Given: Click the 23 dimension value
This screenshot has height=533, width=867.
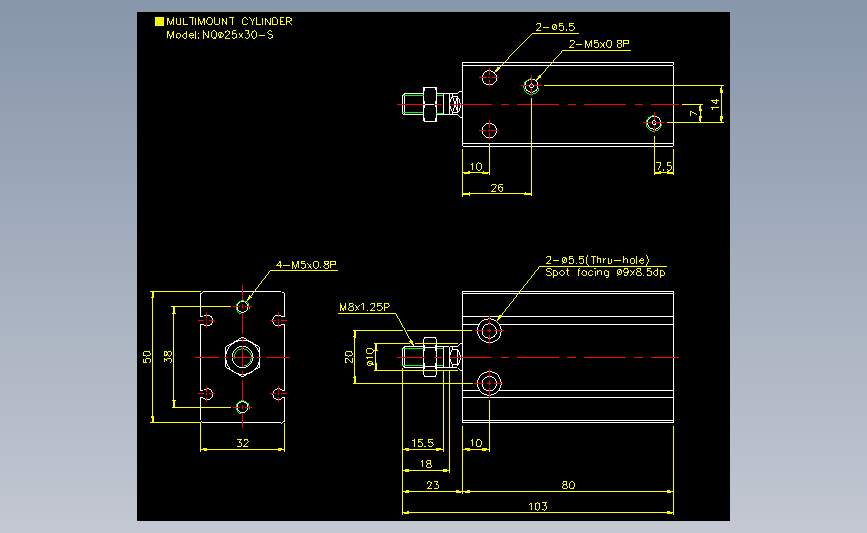Looking at the screenshot, I should [432, 485].
